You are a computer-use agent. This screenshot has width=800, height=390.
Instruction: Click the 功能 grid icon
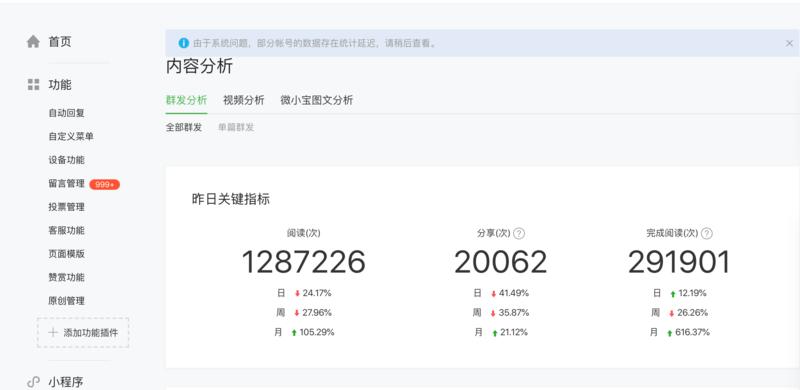33,85
